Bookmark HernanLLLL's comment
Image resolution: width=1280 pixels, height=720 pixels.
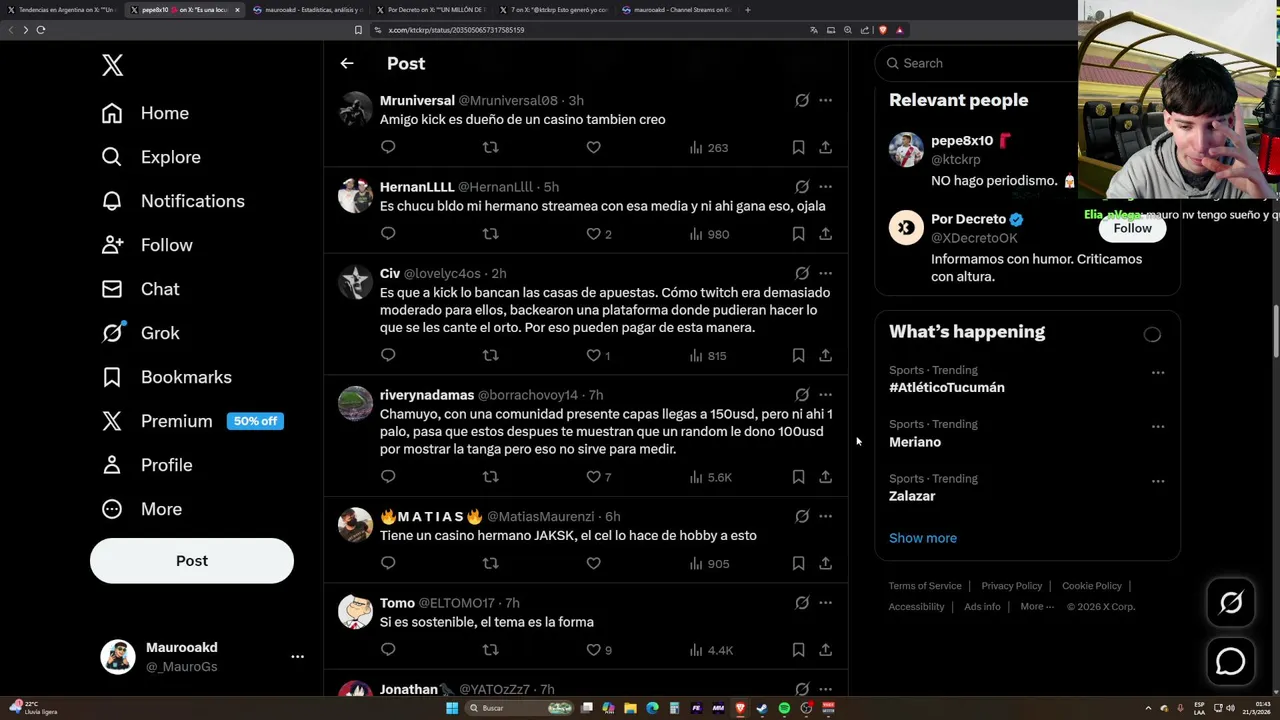pos(798,234)
